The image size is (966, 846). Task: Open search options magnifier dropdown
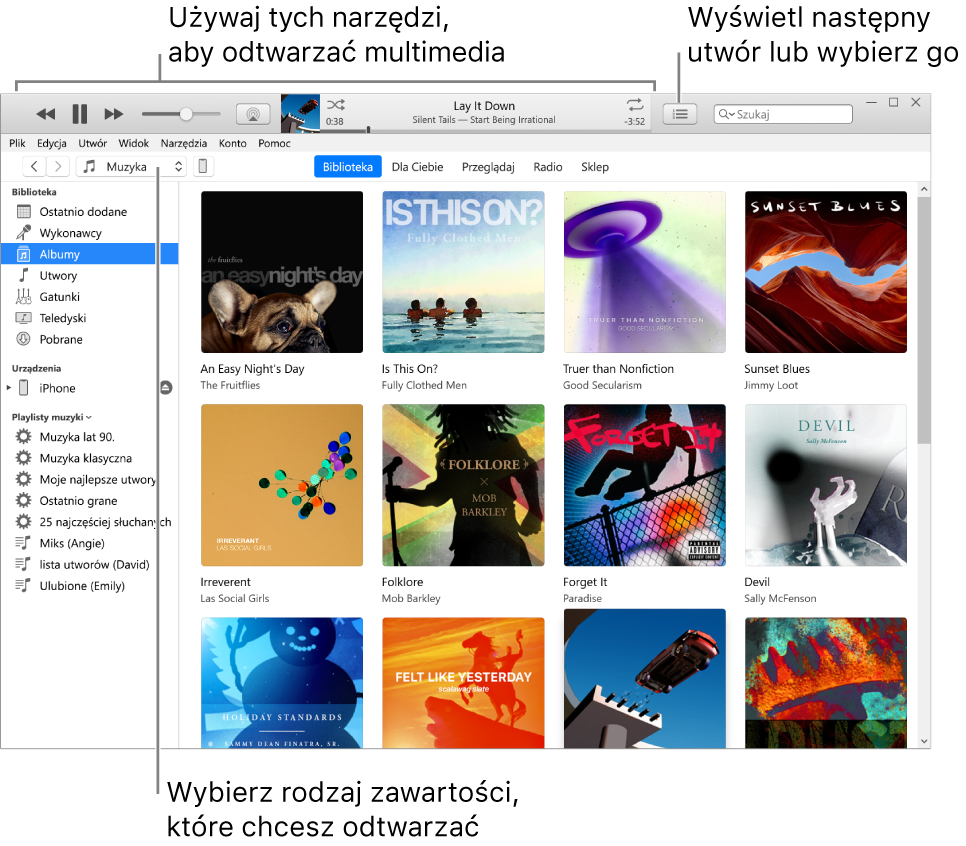726,114
